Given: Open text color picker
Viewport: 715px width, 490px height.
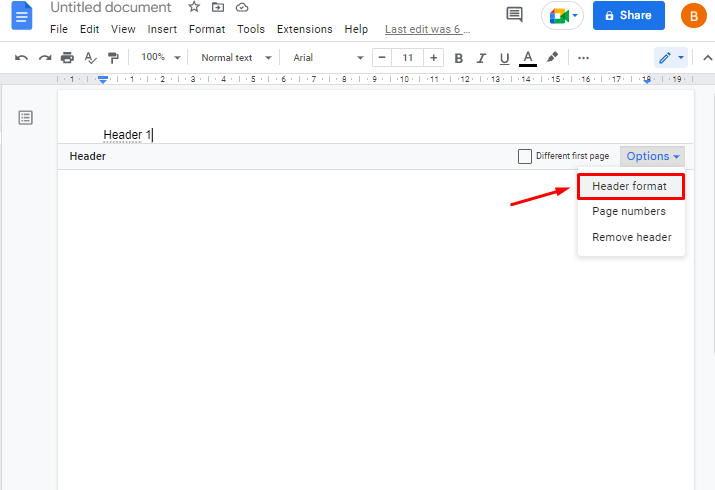Looking at the screenshot, I should point(528,58).
